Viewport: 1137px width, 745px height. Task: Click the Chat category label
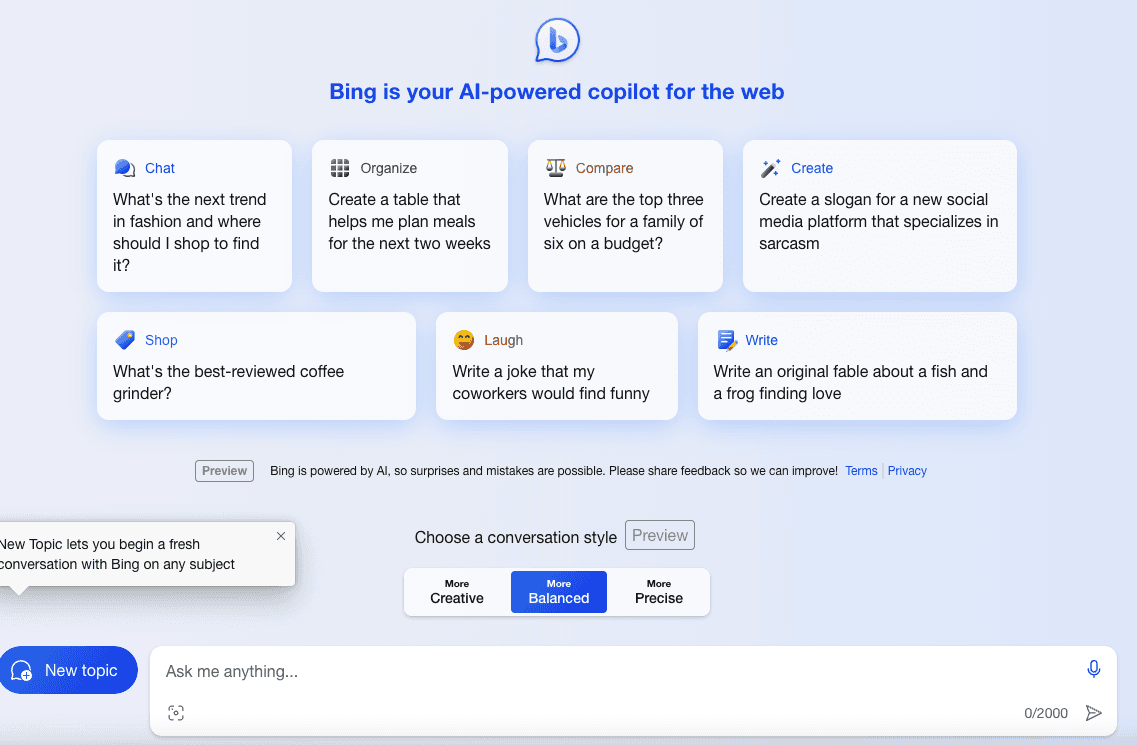tap(160, 168)
